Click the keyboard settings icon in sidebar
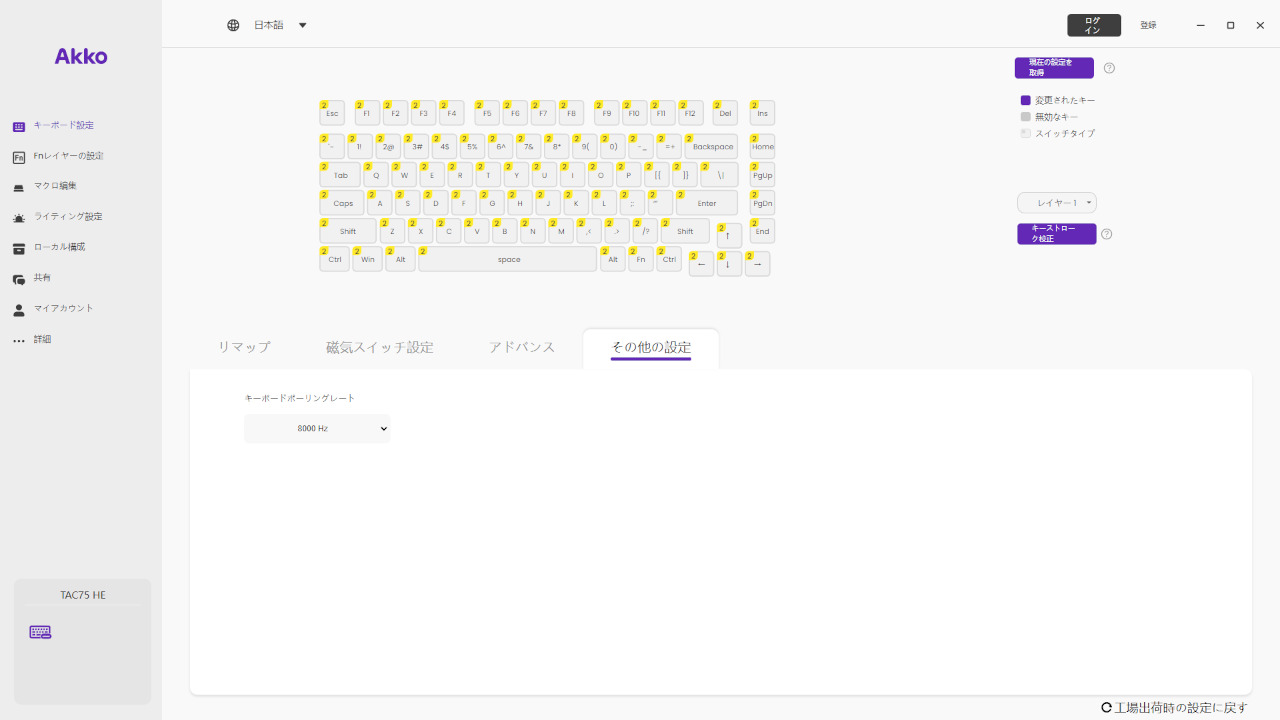Image resolution: width=1280 pixels, height=720 pixels. [19, 126]
